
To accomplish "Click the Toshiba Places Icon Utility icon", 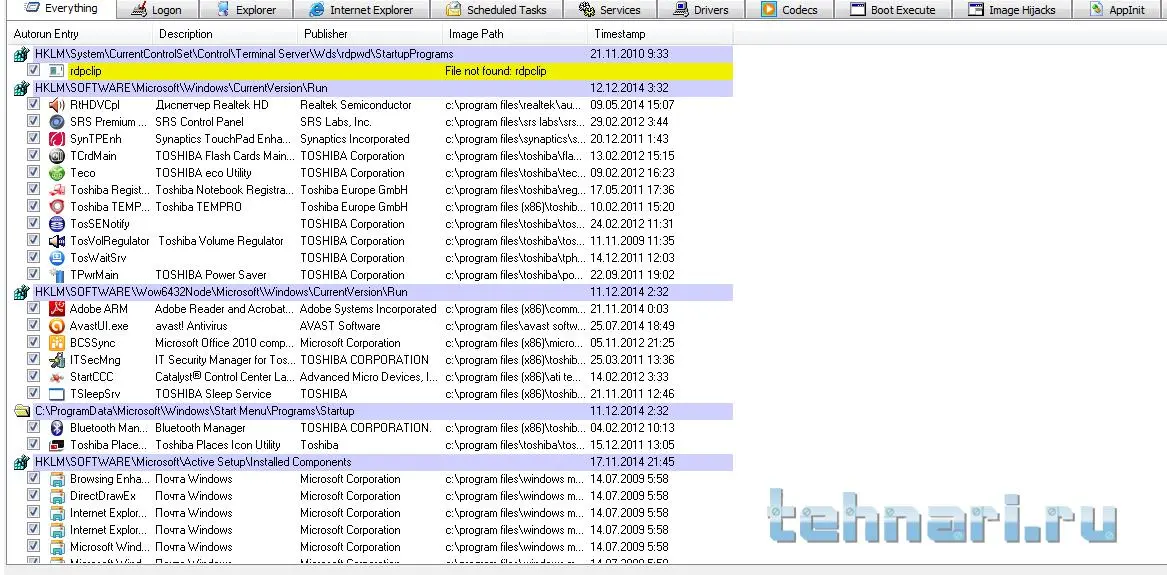I will point(57,445).
